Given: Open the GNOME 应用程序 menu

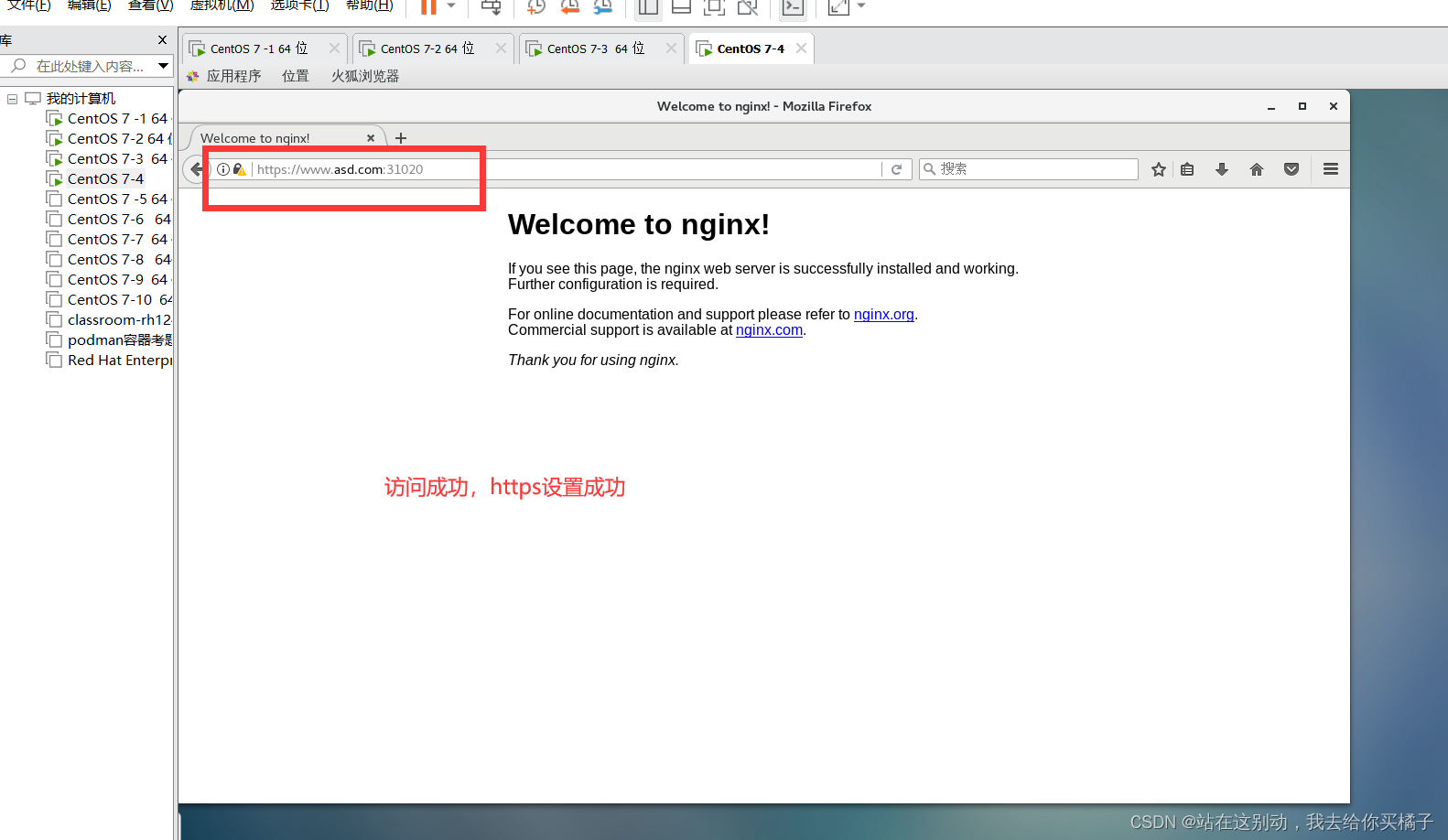Looking at the screenshot, I should (233, 76).
